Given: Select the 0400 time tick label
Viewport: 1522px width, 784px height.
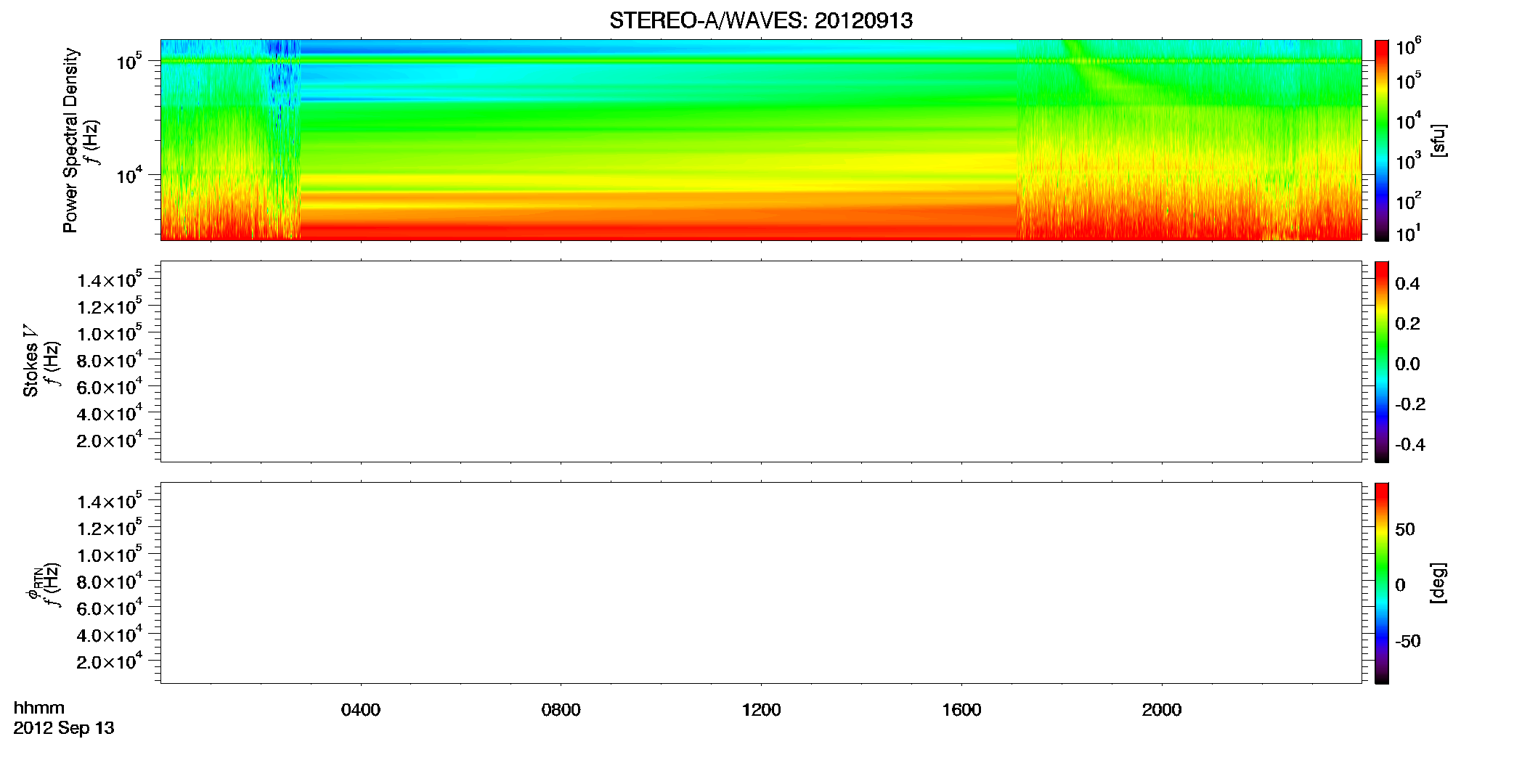Looking at the screenshot, I should (361, 710).
